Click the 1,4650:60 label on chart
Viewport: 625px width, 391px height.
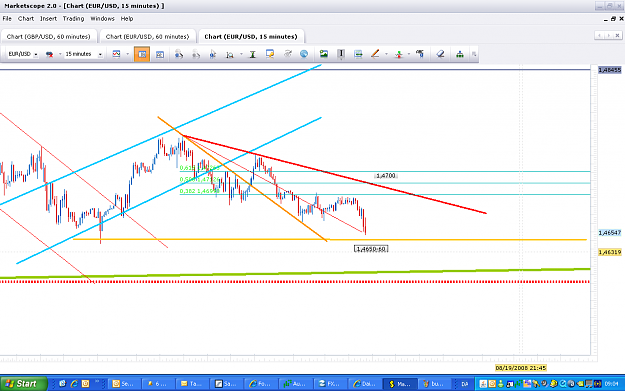[x=371, y=249]
